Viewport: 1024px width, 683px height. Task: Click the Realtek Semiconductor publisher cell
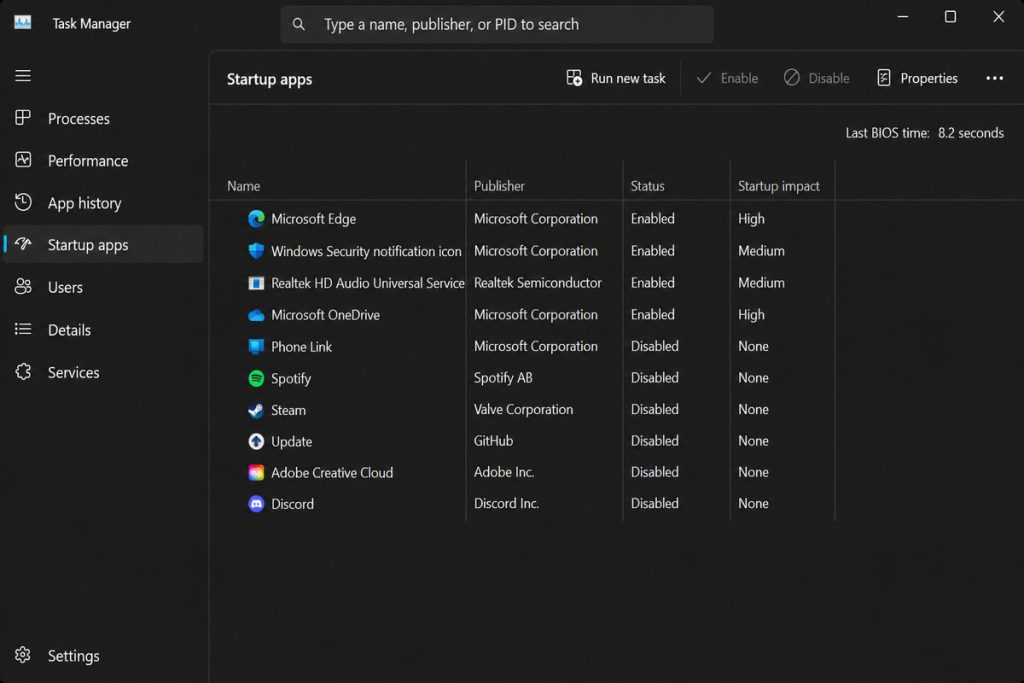click(x=537, y=283)
